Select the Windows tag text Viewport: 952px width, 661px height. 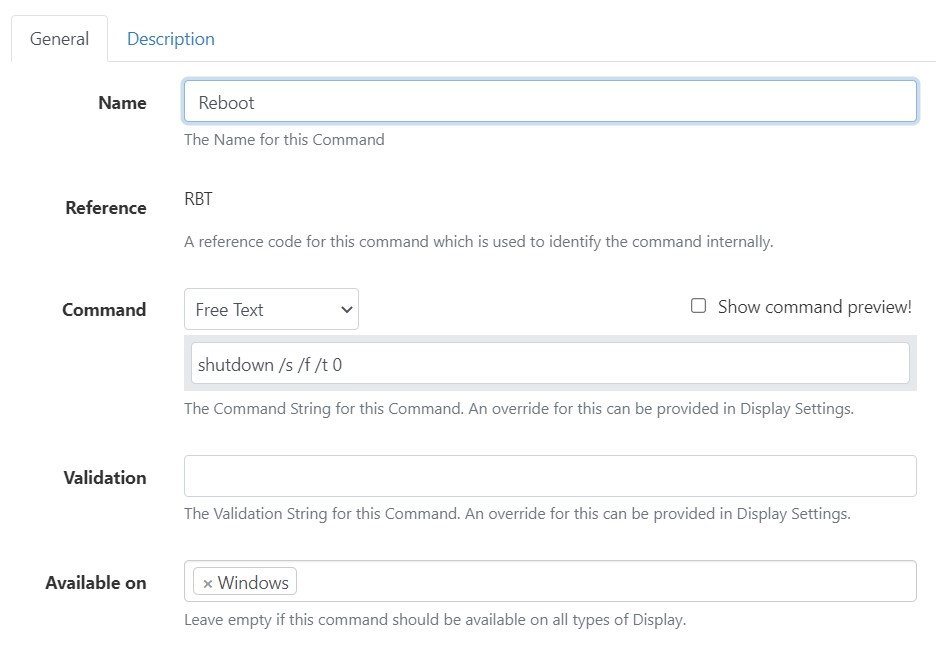[253, 583]
